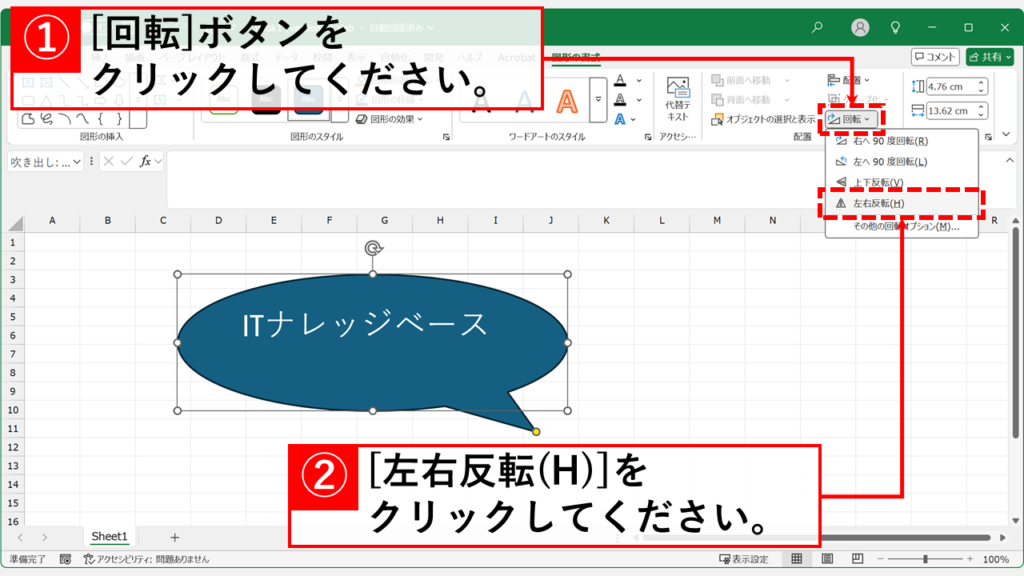The height and width of the screenshot is (576, 1024).
Task: Click the user account avatar icon
Action: (860, 28)
